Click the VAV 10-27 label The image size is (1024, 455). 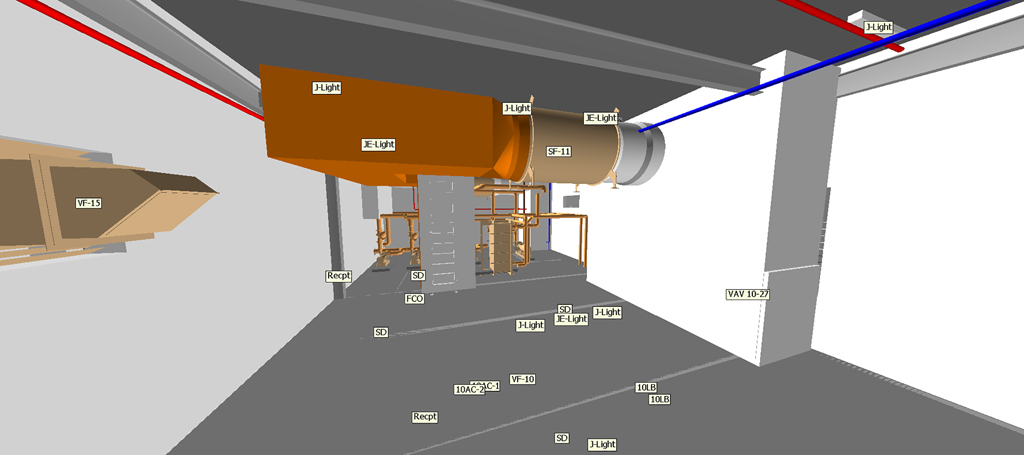coord(747,294)
